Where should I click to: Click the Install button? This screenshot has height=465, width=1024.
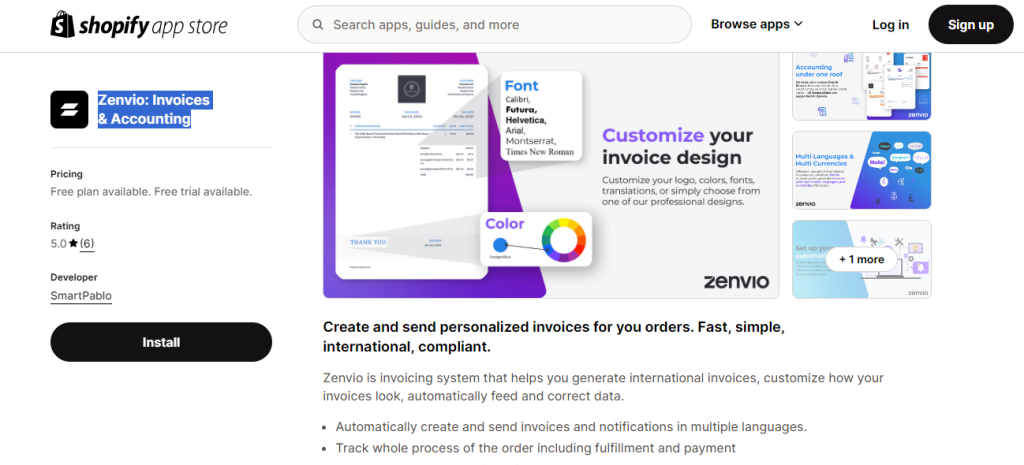161,342
